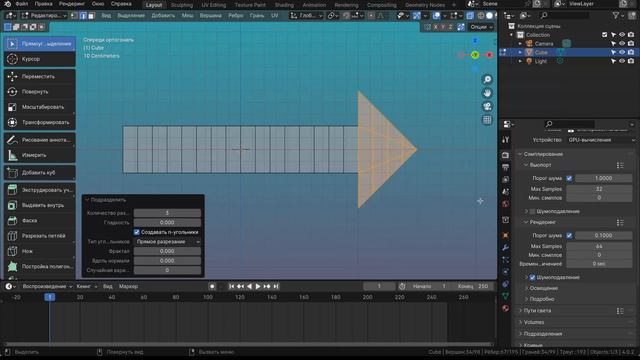Click the Smoothness (Гладкость) 0.000 slider
The height and width of the screenshot is (360, 640).
point(167,222)
